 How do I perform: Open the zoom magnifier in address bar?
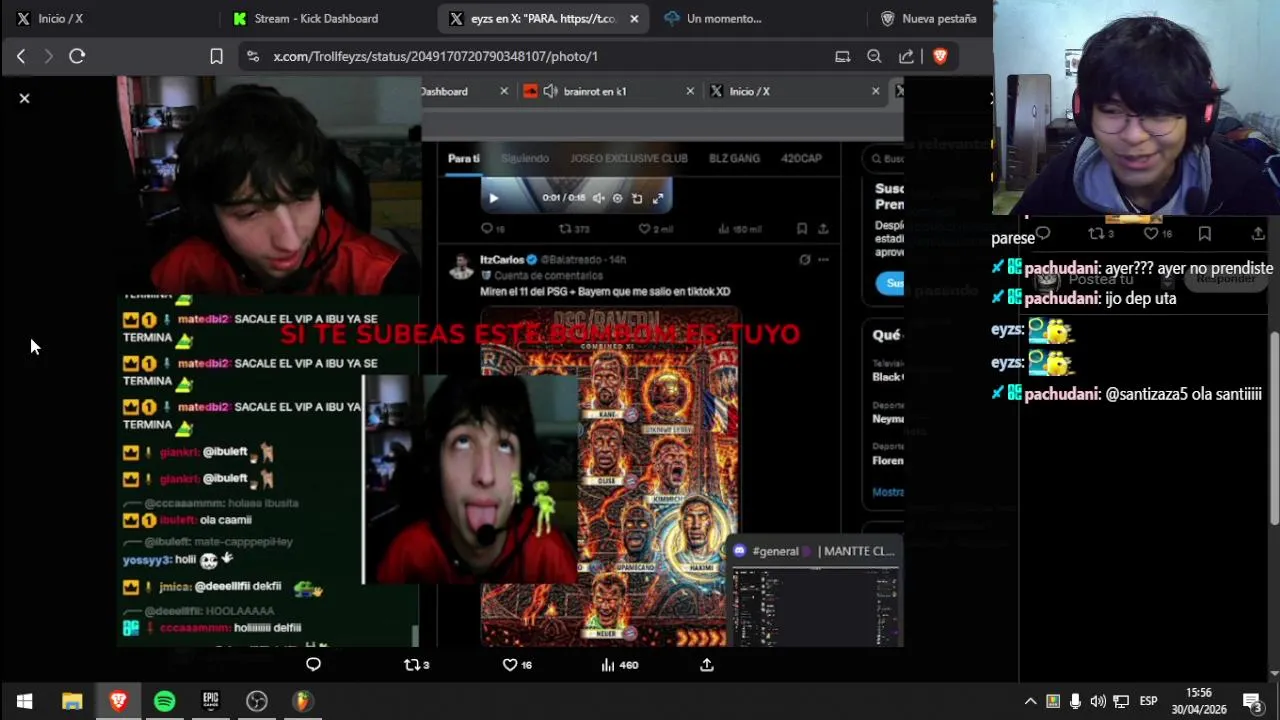point(874,57)
